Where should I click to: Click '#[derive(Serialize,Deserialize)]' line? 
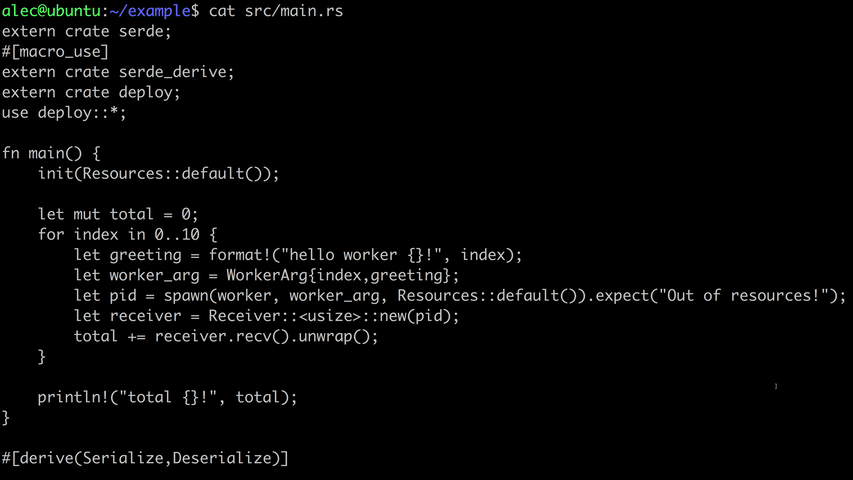pyautogui.click(x=145, y=458)
